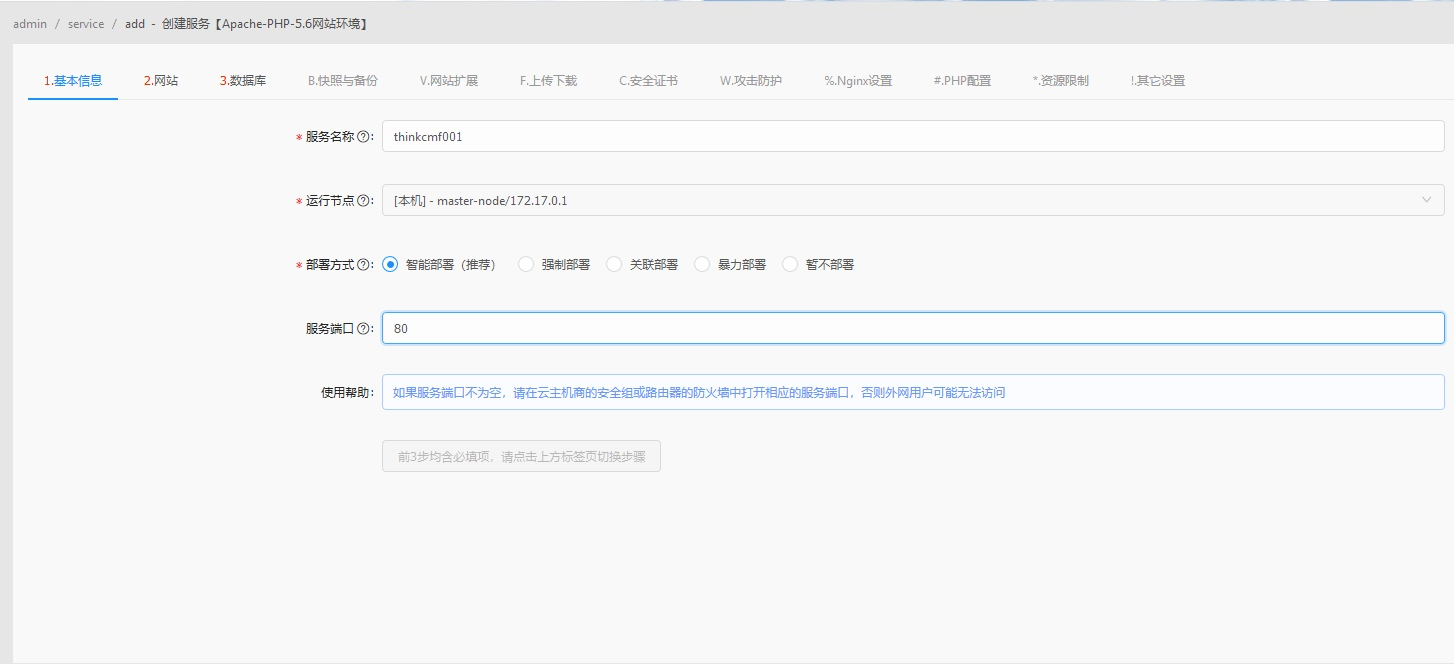Choose 暴力部署 deployment mode
Screen dimensions: 1454x664
point(702,265)
